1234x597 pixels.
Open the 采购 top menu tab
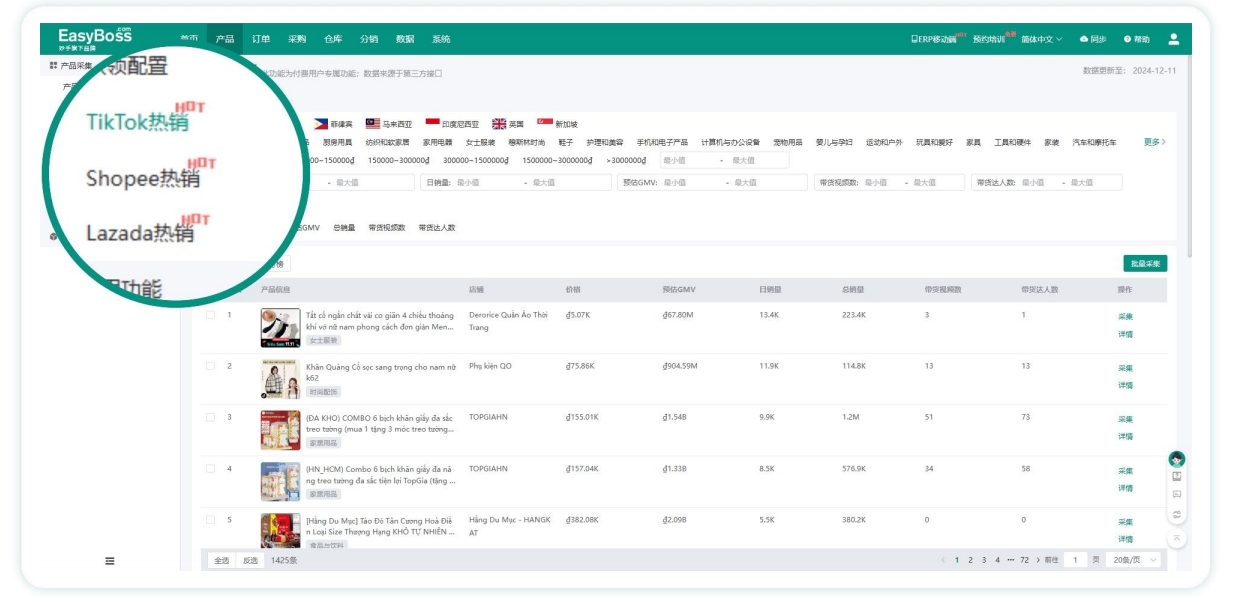(x=297, y=39)
